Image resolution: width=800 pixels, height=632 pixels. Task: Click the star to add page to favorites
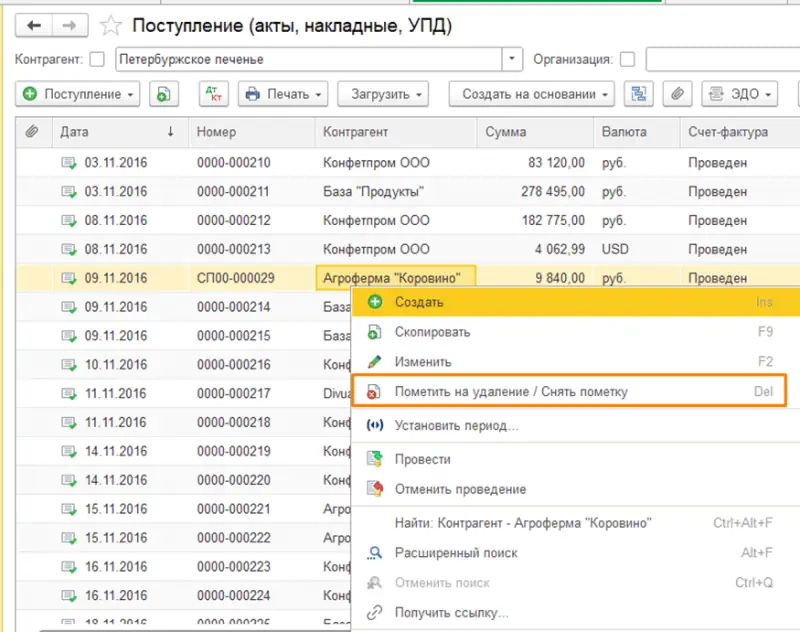click(110, 26)
